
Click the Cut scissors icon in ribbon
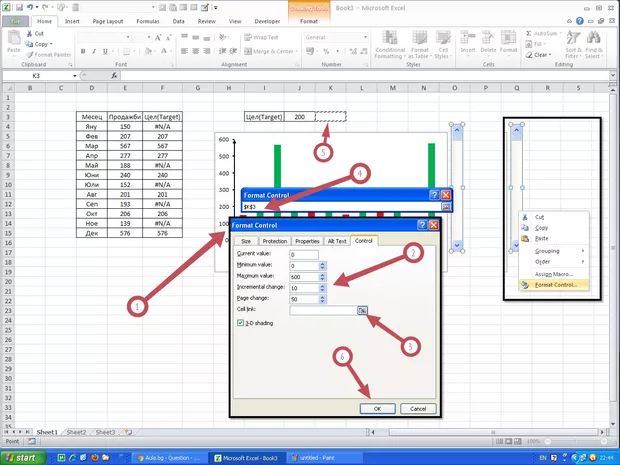29,34
